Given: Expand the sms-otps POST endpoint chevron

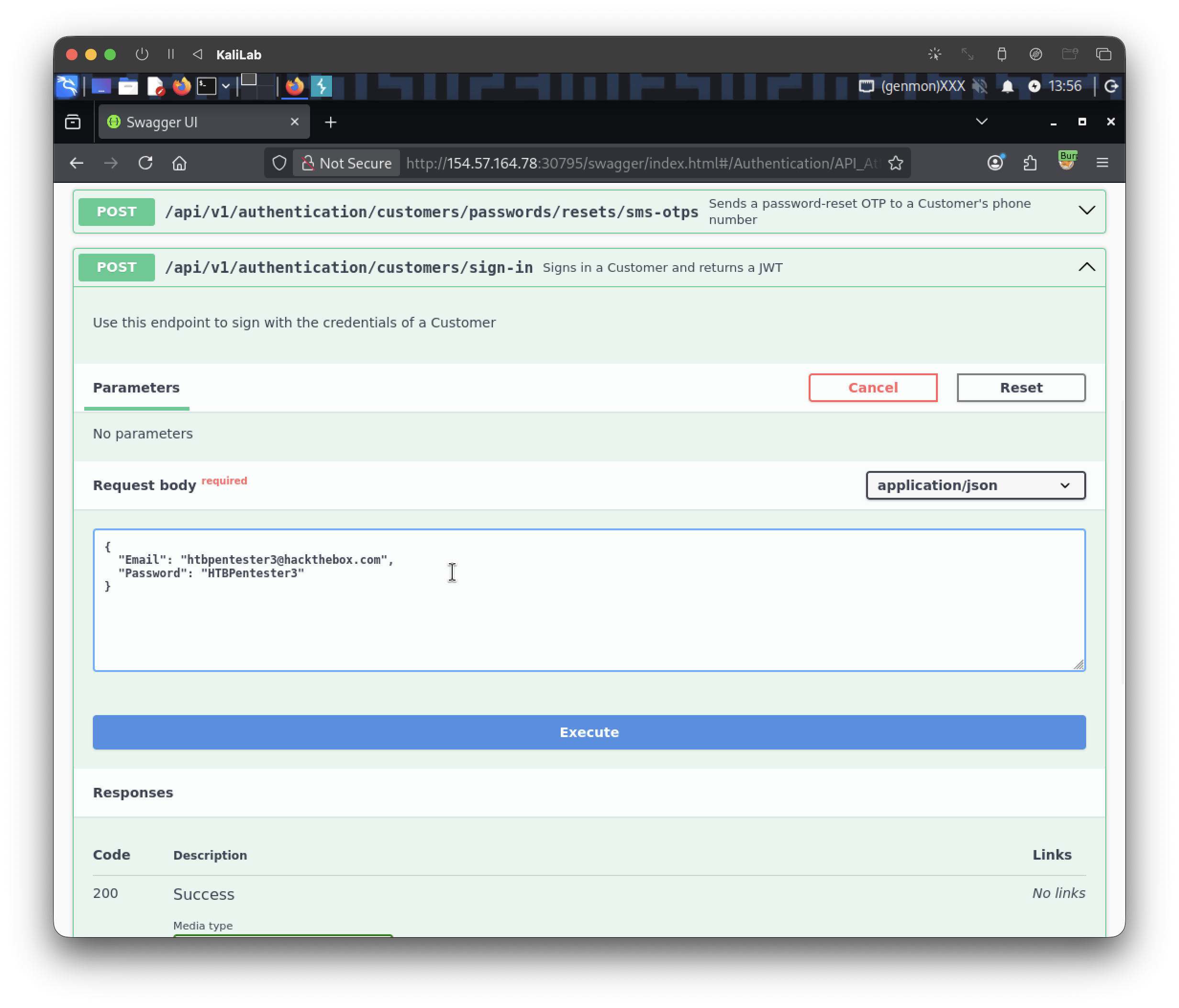Looking at the screenshot, I should [x=1087, y=211].
